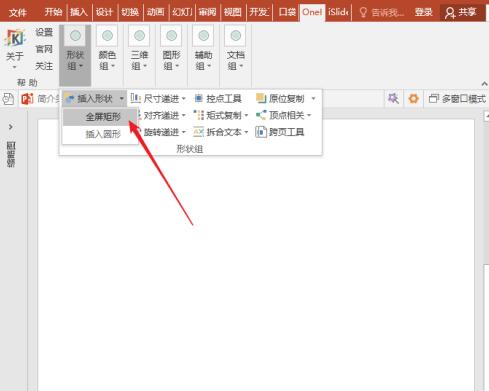This screenshot has height=391, width=489.
Task: Click the 登录 sign in button
Action: pyautogui.click(x=424, y=12)
